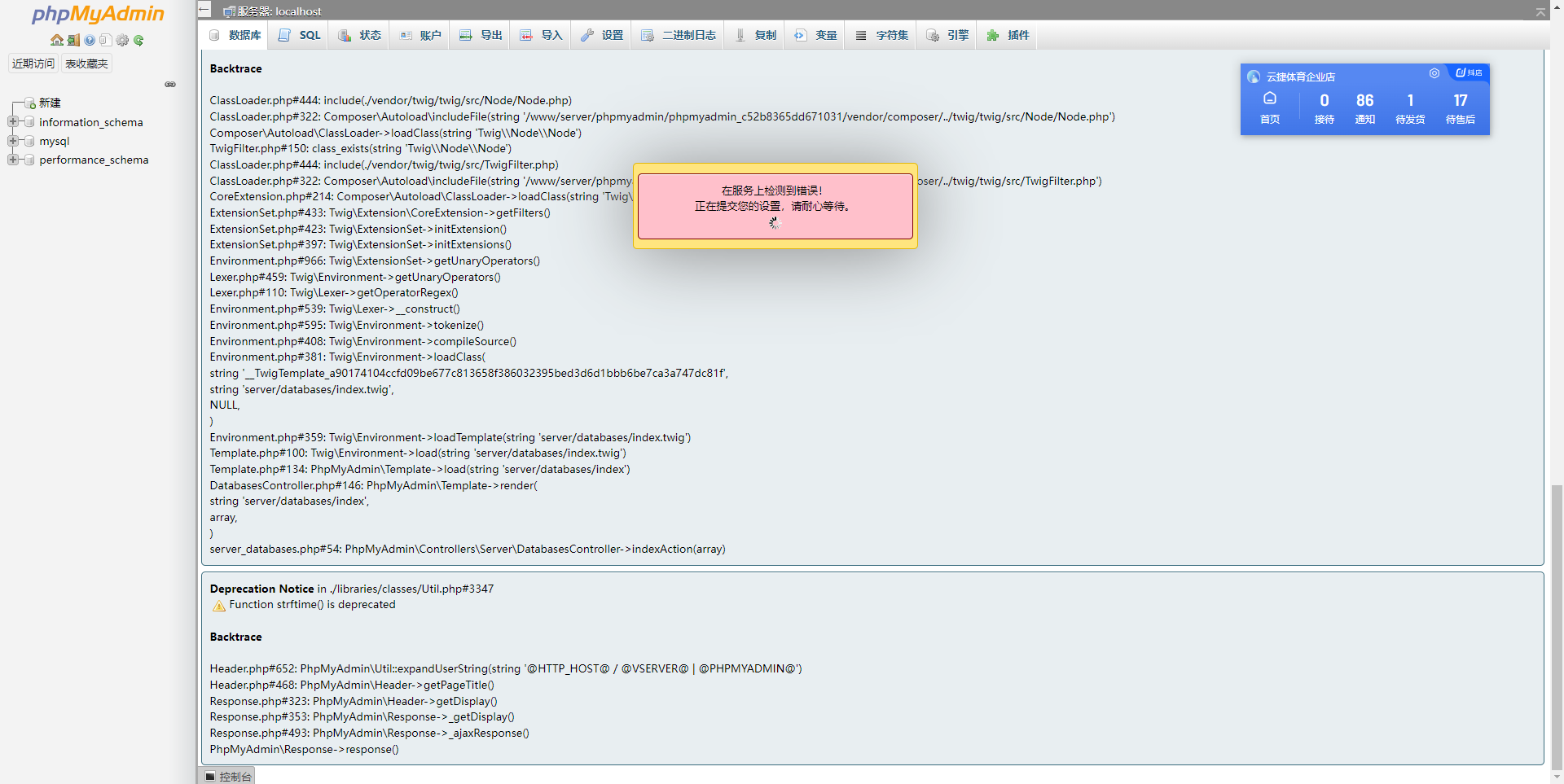Click the mysql database icon

point(30,141)
